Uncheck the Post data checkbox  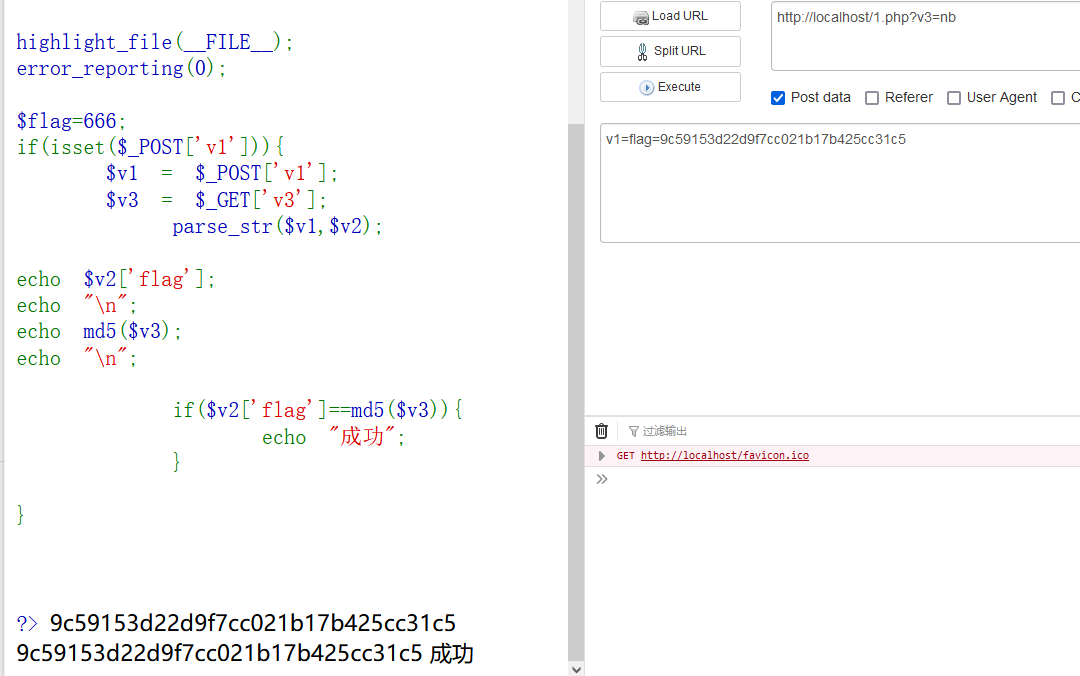[778, 98]
